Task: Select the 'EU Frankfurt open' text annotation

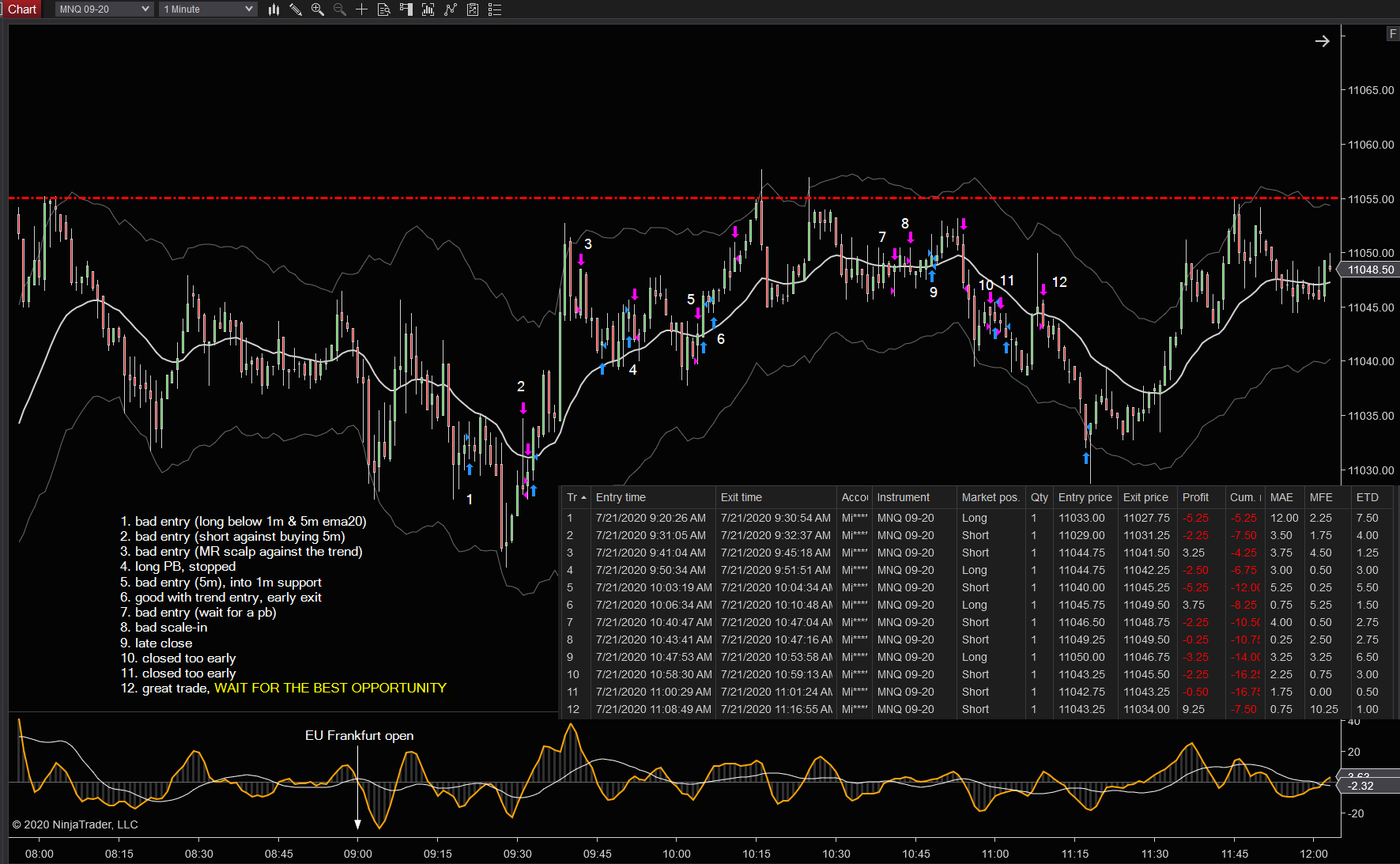Action: tap(359, 735)
